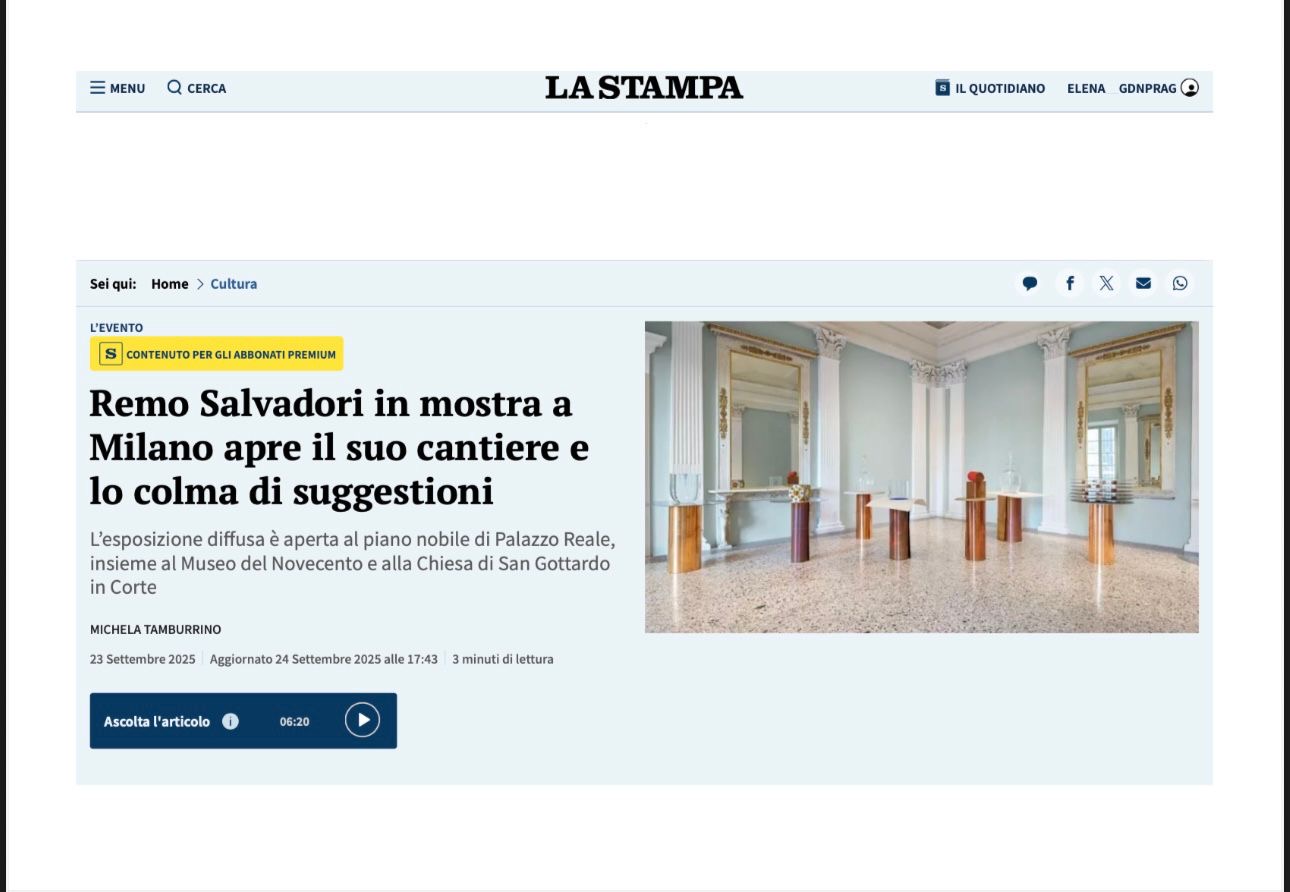Open author Michela Tamburrino's page

[155, 629]
